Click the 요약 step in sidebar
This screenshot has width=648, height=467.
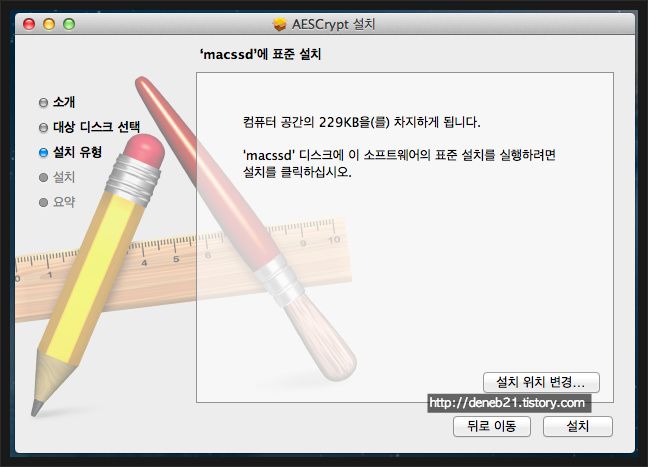pos(64,202)
